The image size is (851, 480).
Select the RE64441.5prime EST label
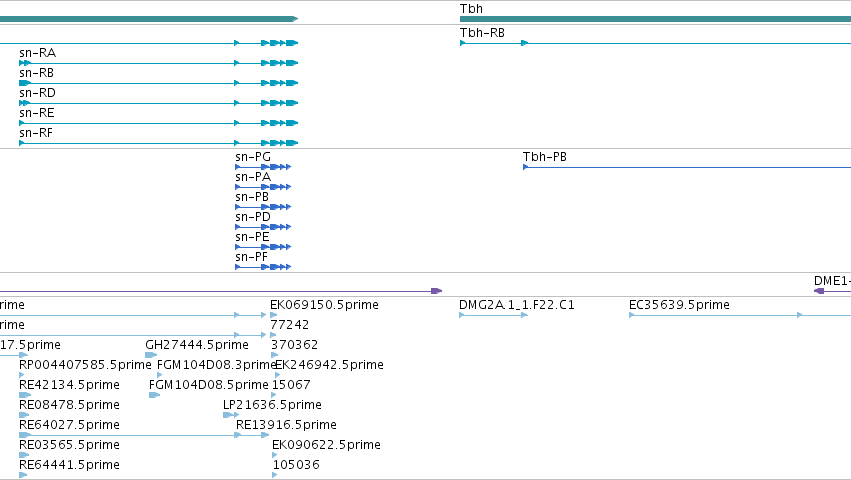pos(69,465)
